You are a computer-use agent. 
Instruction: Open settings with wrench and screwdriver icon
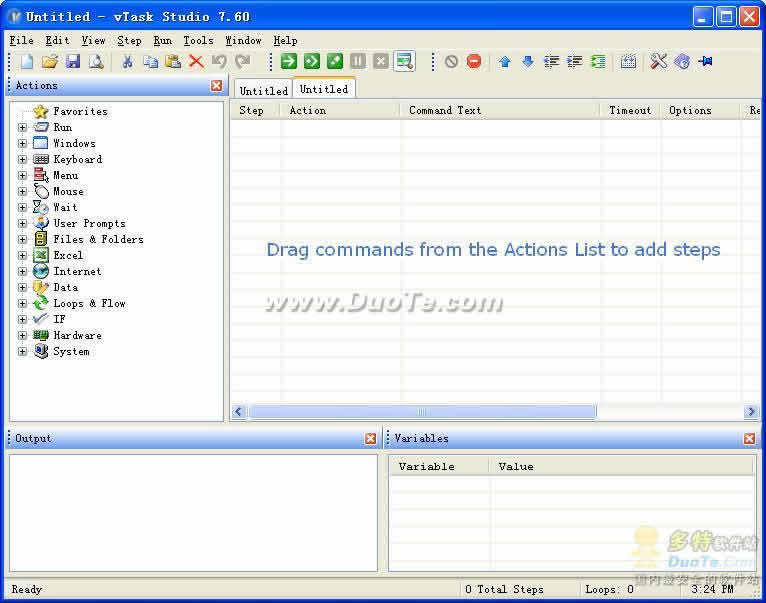coord(659,62)
